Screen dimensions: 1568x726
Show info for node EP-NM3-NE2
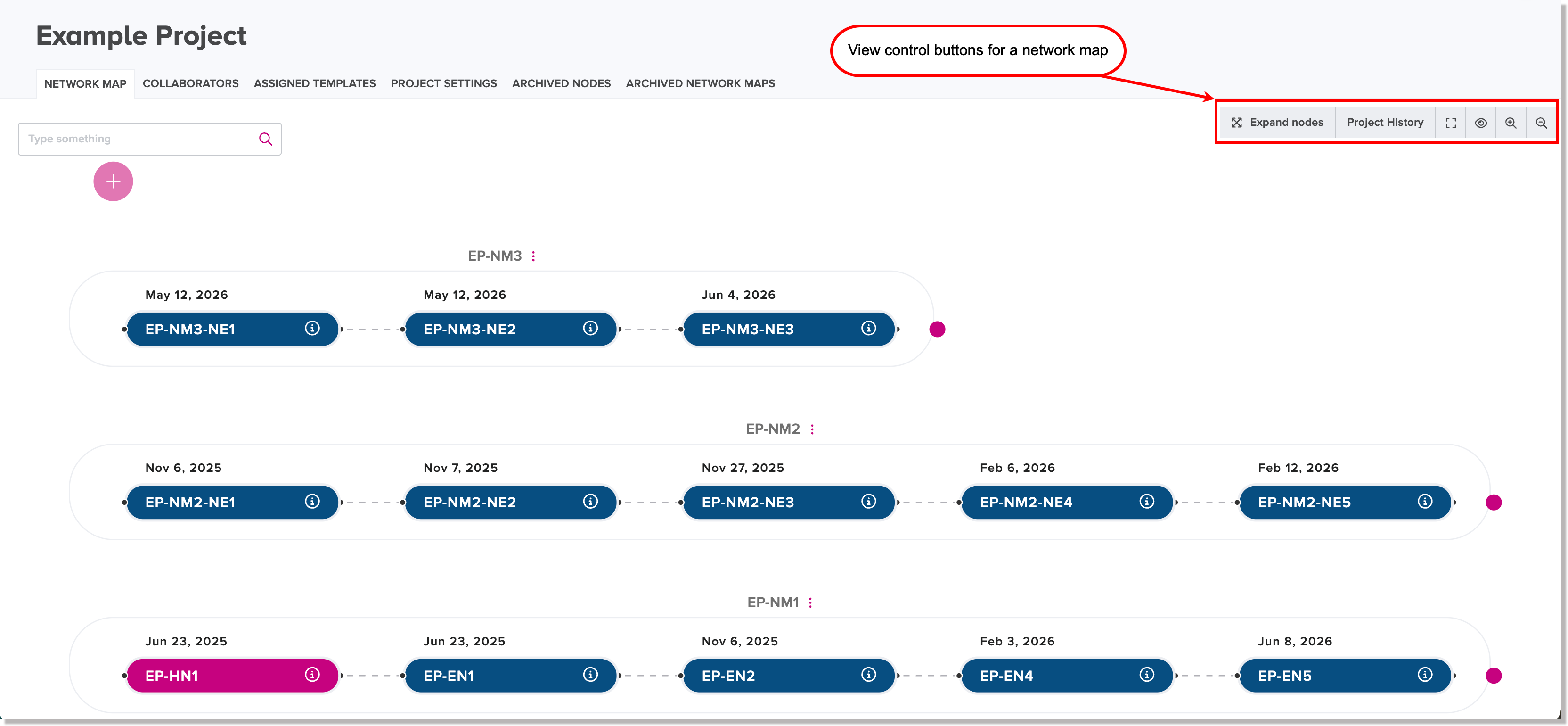point(590,328)
